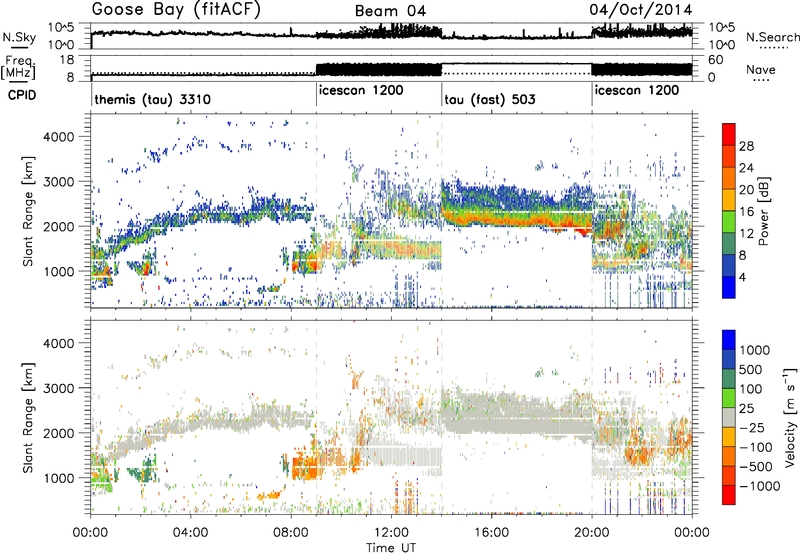Click the 'Power [dB]' color bar title

pos(763,211)
